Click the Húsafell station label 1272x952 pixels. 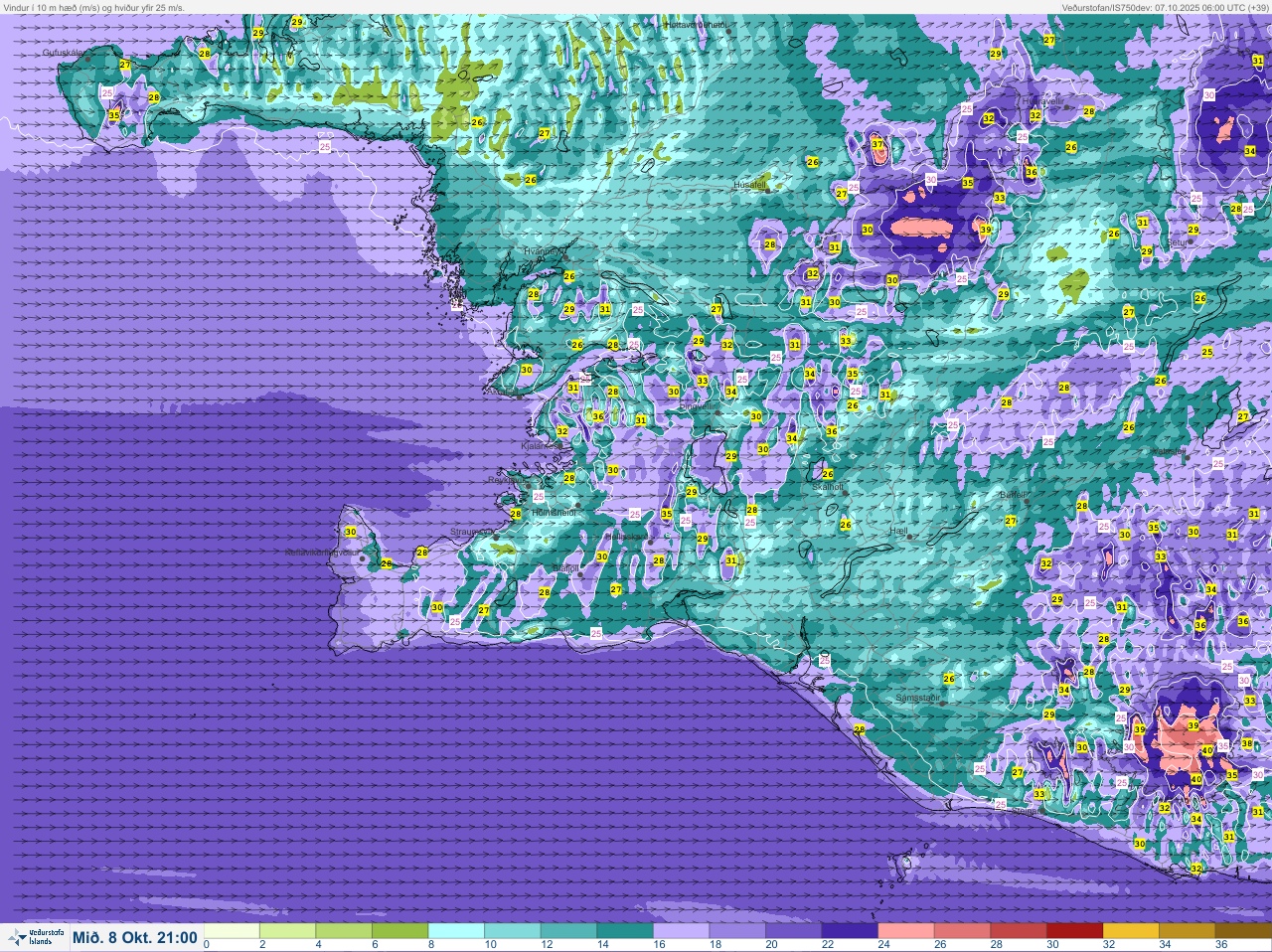(x=750, y=185)
